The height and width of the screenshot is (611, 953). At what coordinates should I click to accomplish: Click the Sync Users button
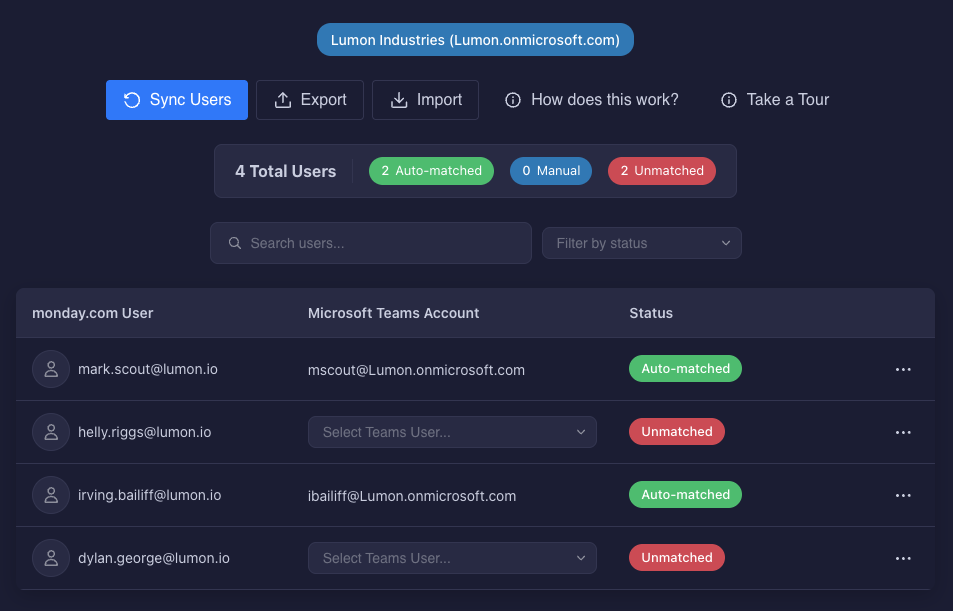(x=177, y=100)
